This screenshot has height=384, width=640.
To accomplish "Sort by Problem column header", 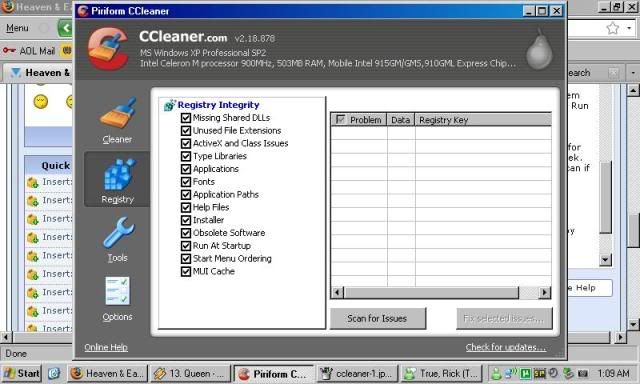I will pyautogui.click(x=359, y=120).
